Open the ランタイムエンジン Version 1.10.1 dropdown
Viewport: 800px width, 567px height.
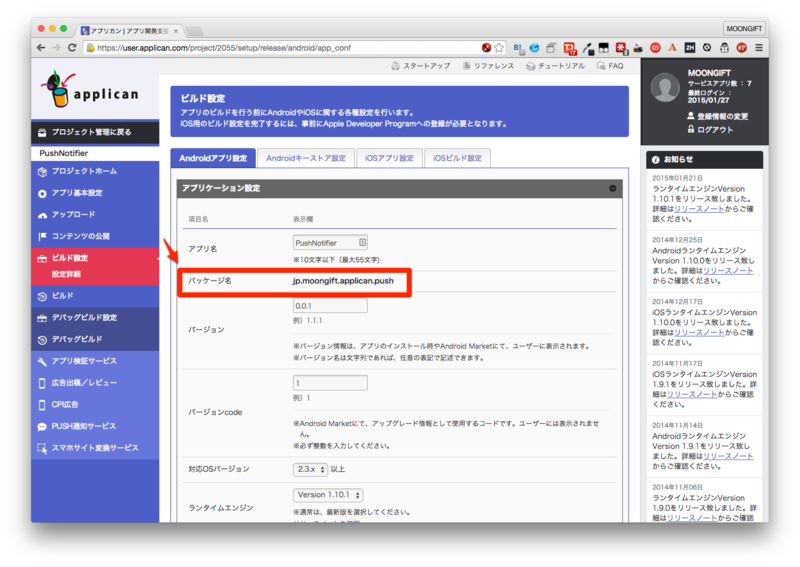tap(328, 495)
